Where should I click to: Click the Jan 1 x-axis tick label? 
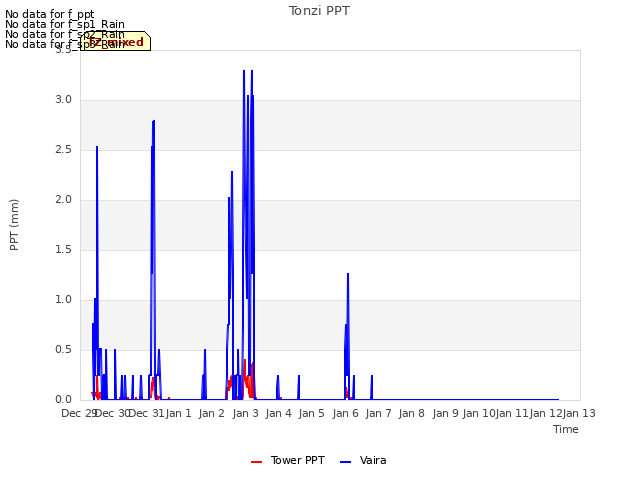pos(179,413)
